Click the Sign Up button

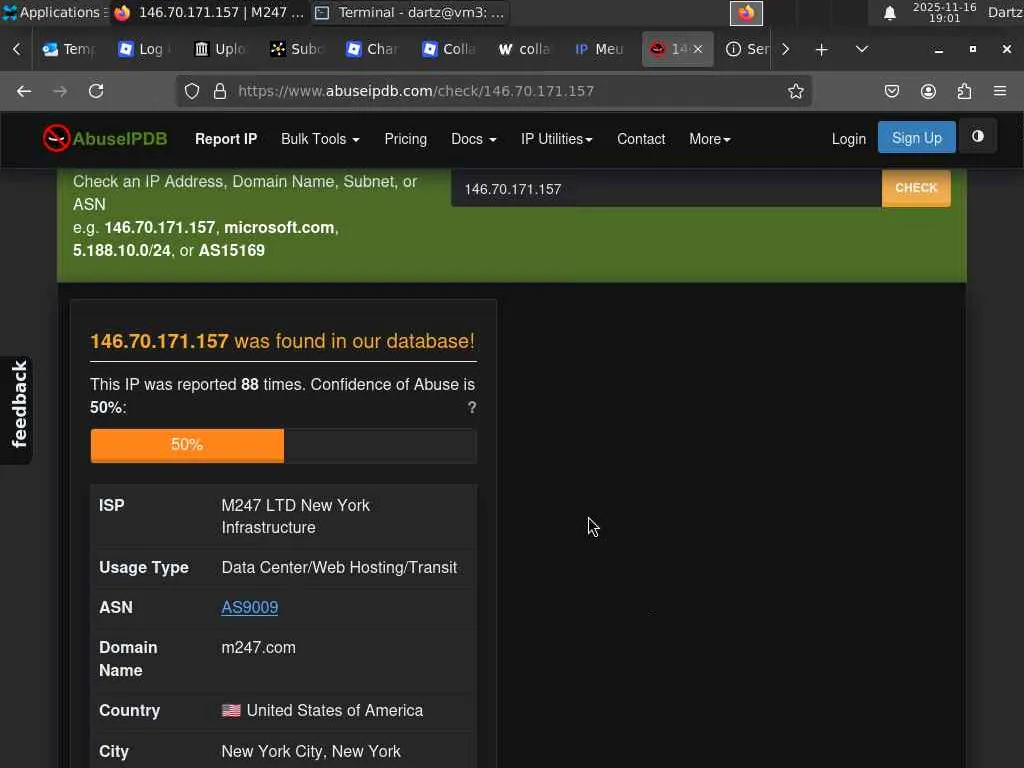pyautogui.click(x=916, y=137)
